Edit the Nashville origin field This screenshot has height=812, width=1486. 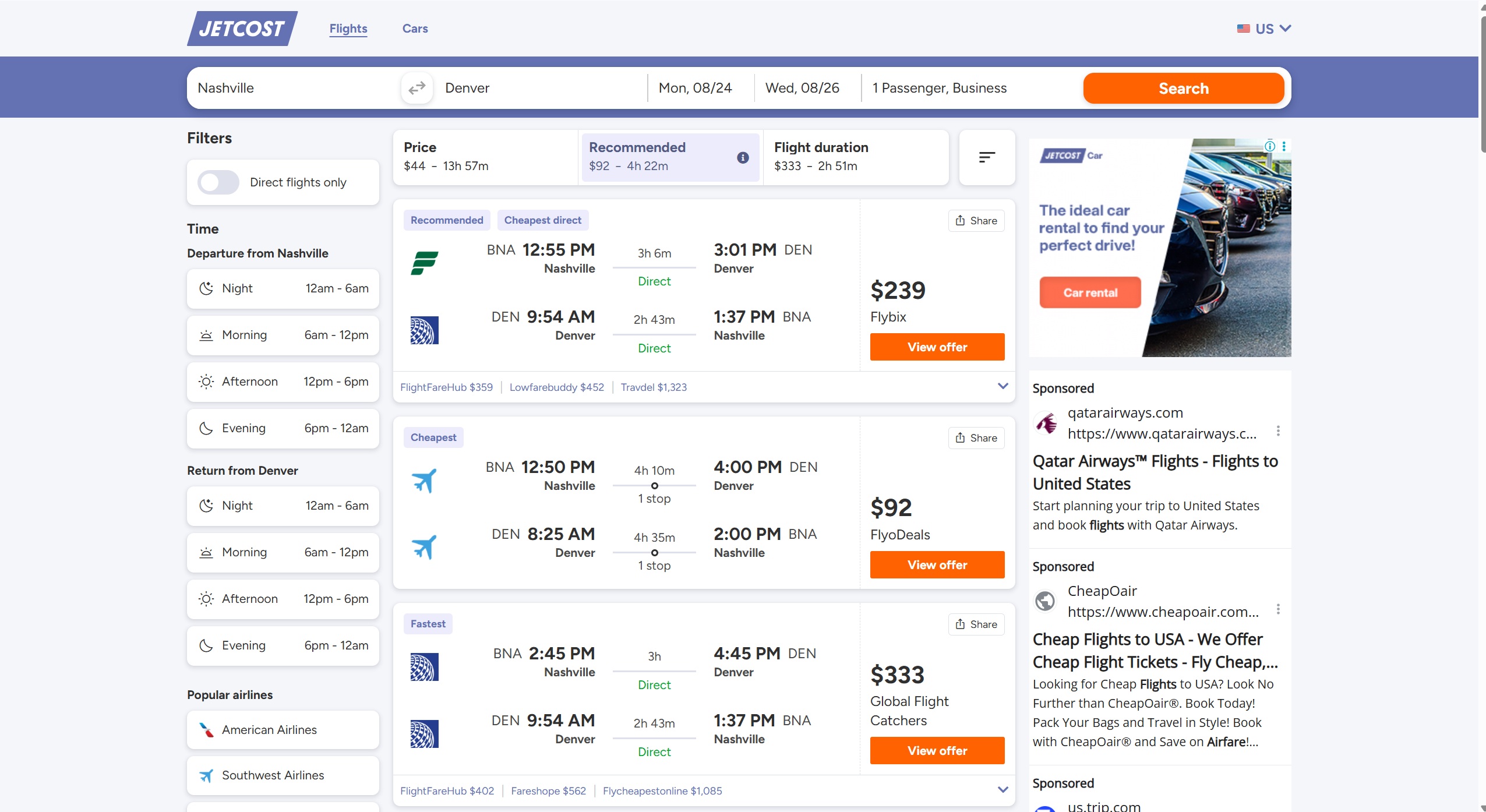tap(294, 88)
